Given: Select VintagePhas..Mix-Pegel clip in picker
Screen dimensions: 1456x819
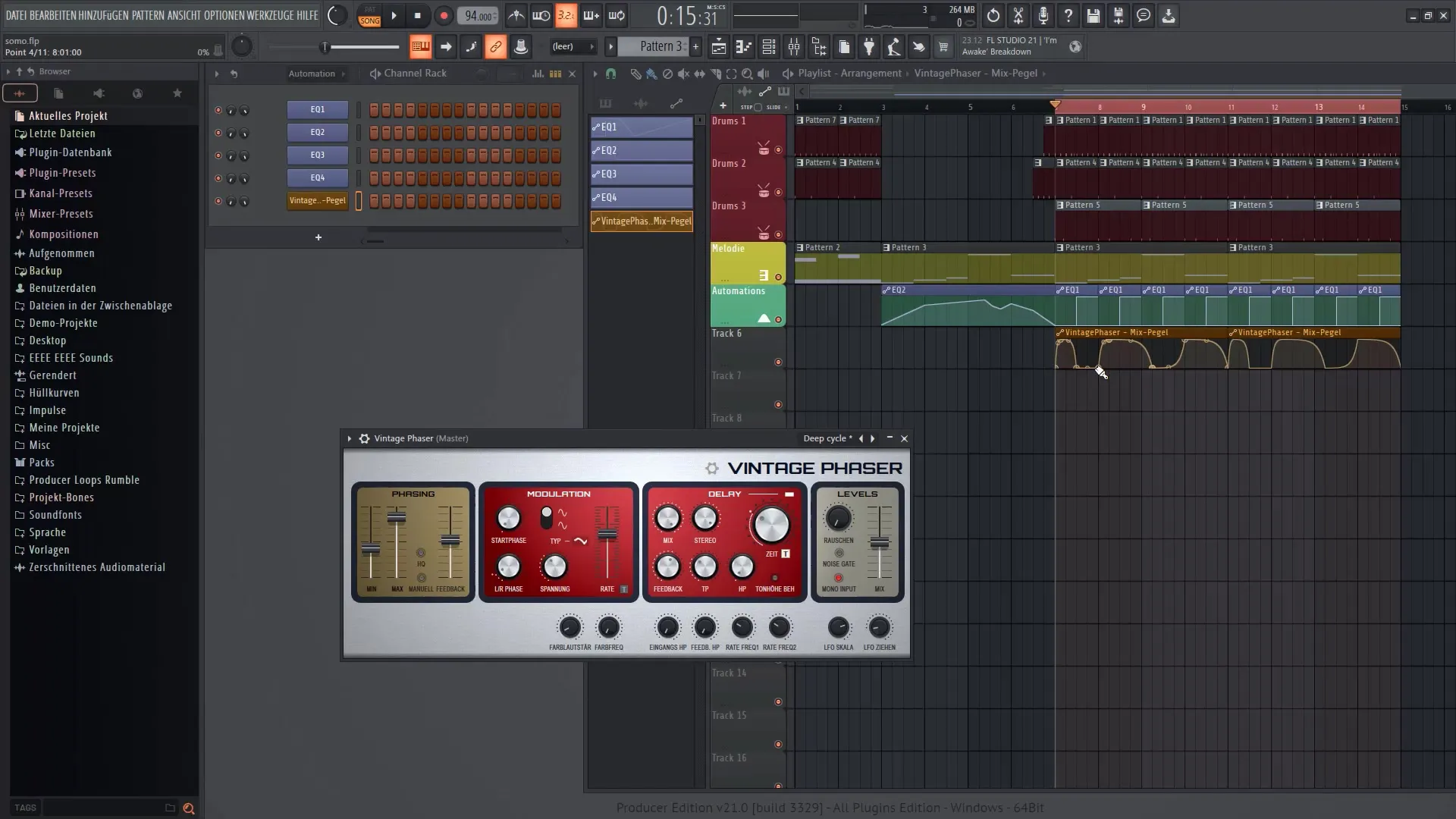Looking at the screenshot, I should (642, 221).
